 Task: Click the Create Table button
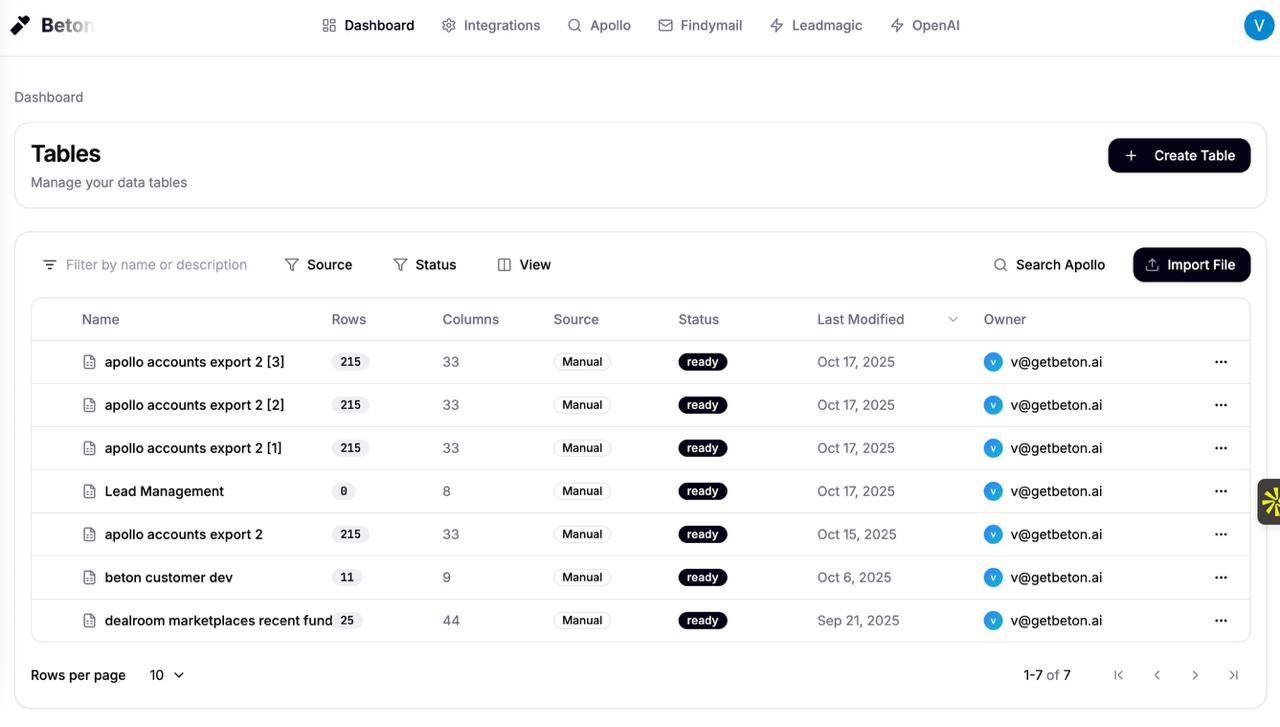(1179, 155)
